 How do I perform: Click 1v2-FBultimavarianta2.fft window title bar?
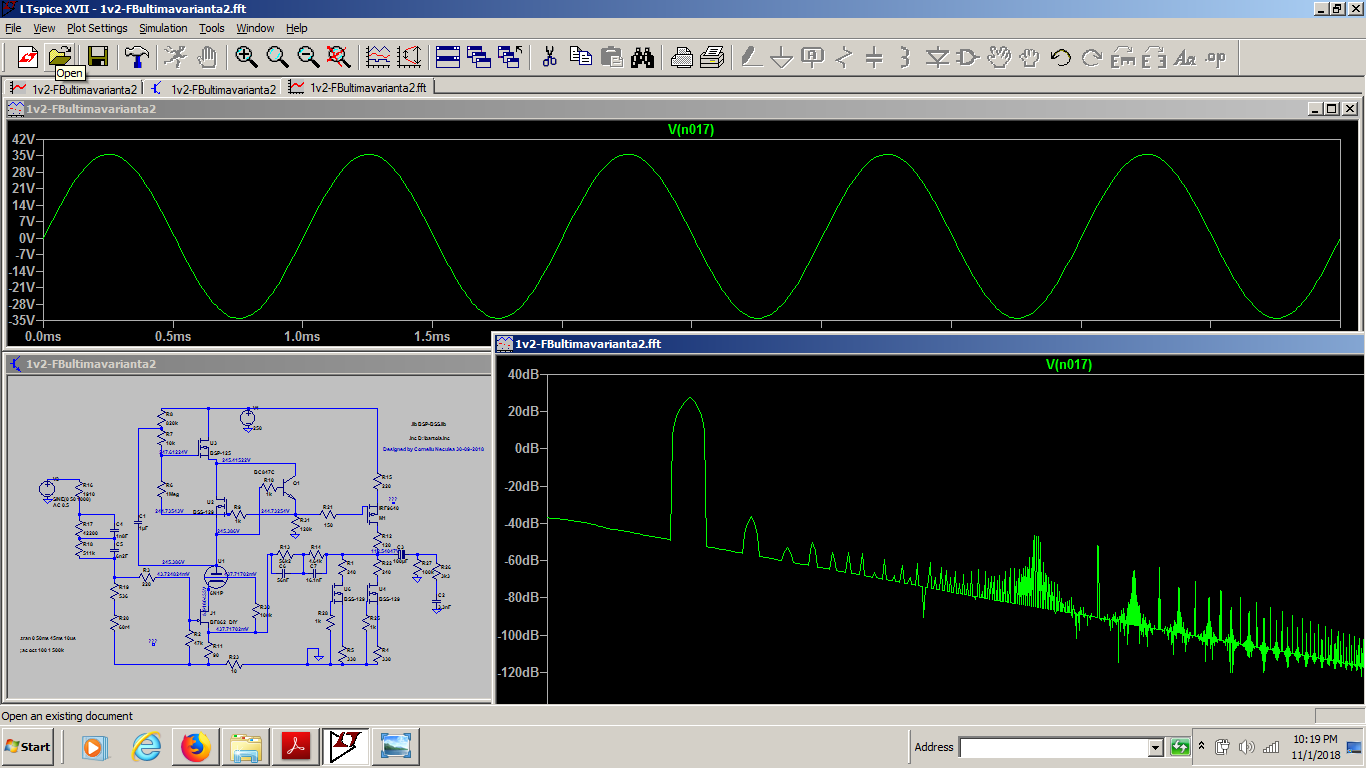(930, 344)
